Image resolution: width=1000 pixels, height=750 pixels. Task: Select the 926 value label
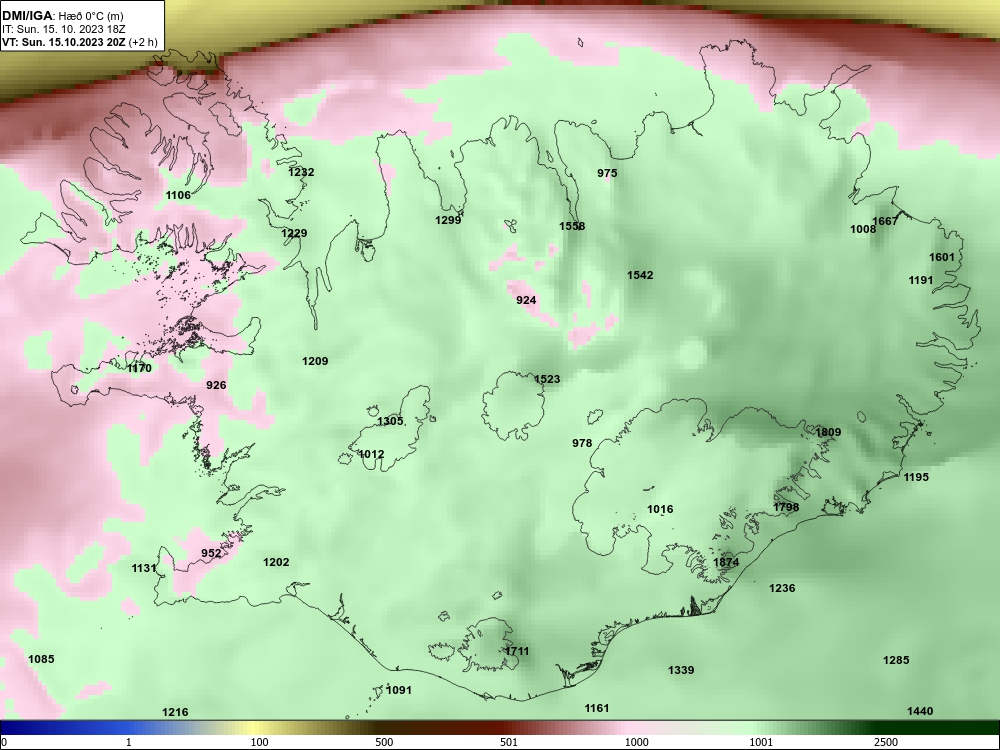pyautogui.click(x=216, y=385)
